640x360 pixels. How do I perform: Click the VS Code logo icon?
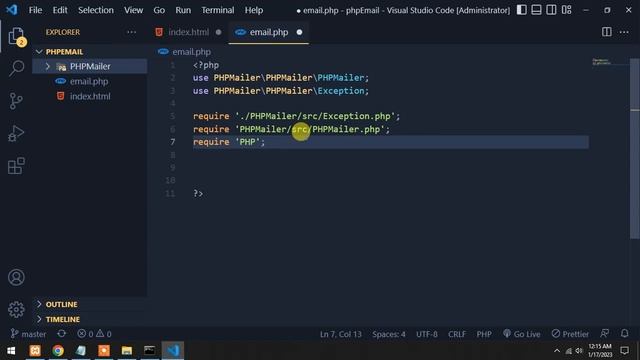[11, 10]
